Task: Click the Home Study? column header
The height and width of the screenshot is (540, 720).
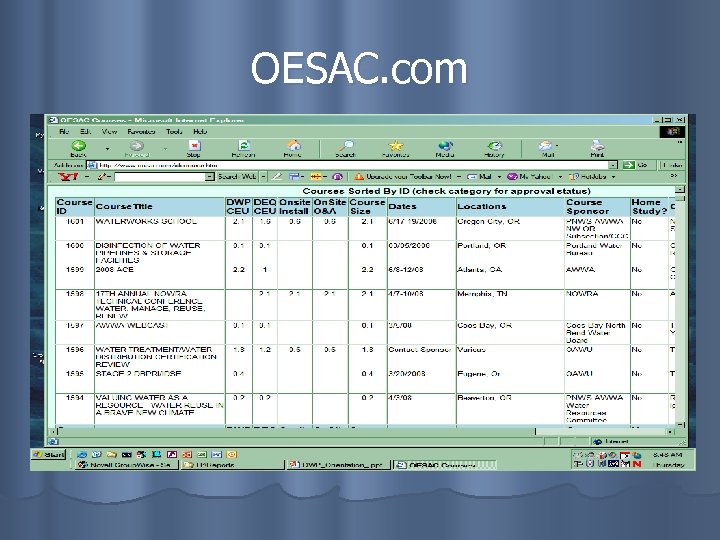Action: coord(649,207)
